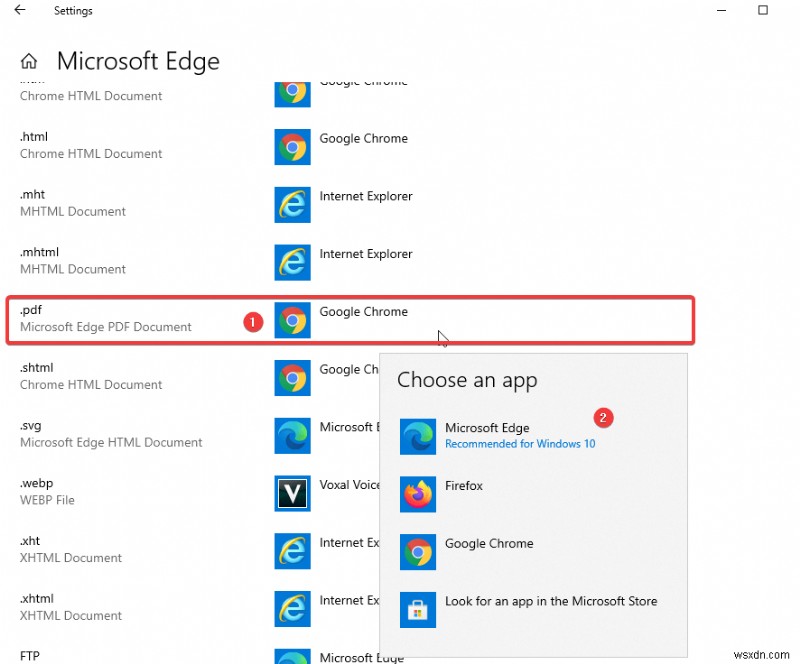Image resolution: width=800 pixels, height=664 pixels.
Task: Select the Firefox icon in the app chooser
Action: click(418, 494)
